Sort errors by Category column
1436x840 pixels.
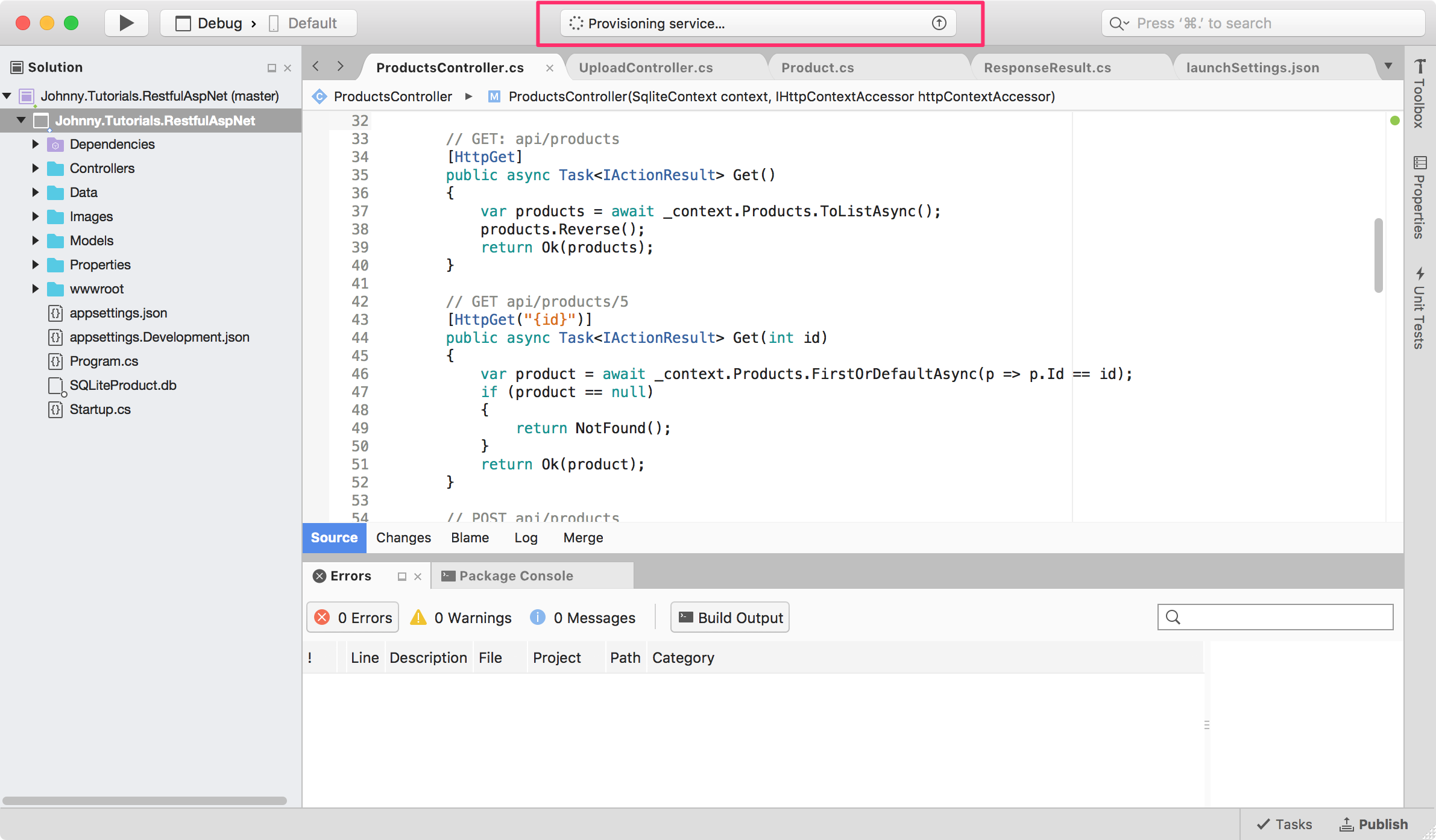pyautogui.click(x=683, y=657)
